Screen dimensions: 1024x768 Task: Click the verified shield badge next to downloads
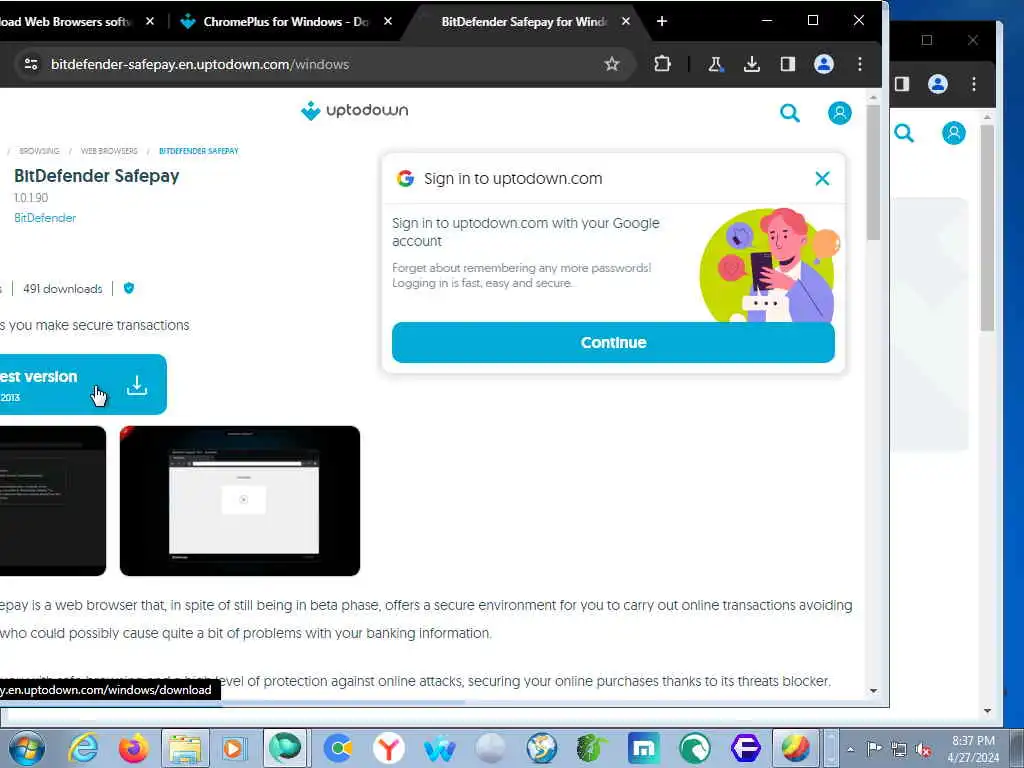[129, 288]
